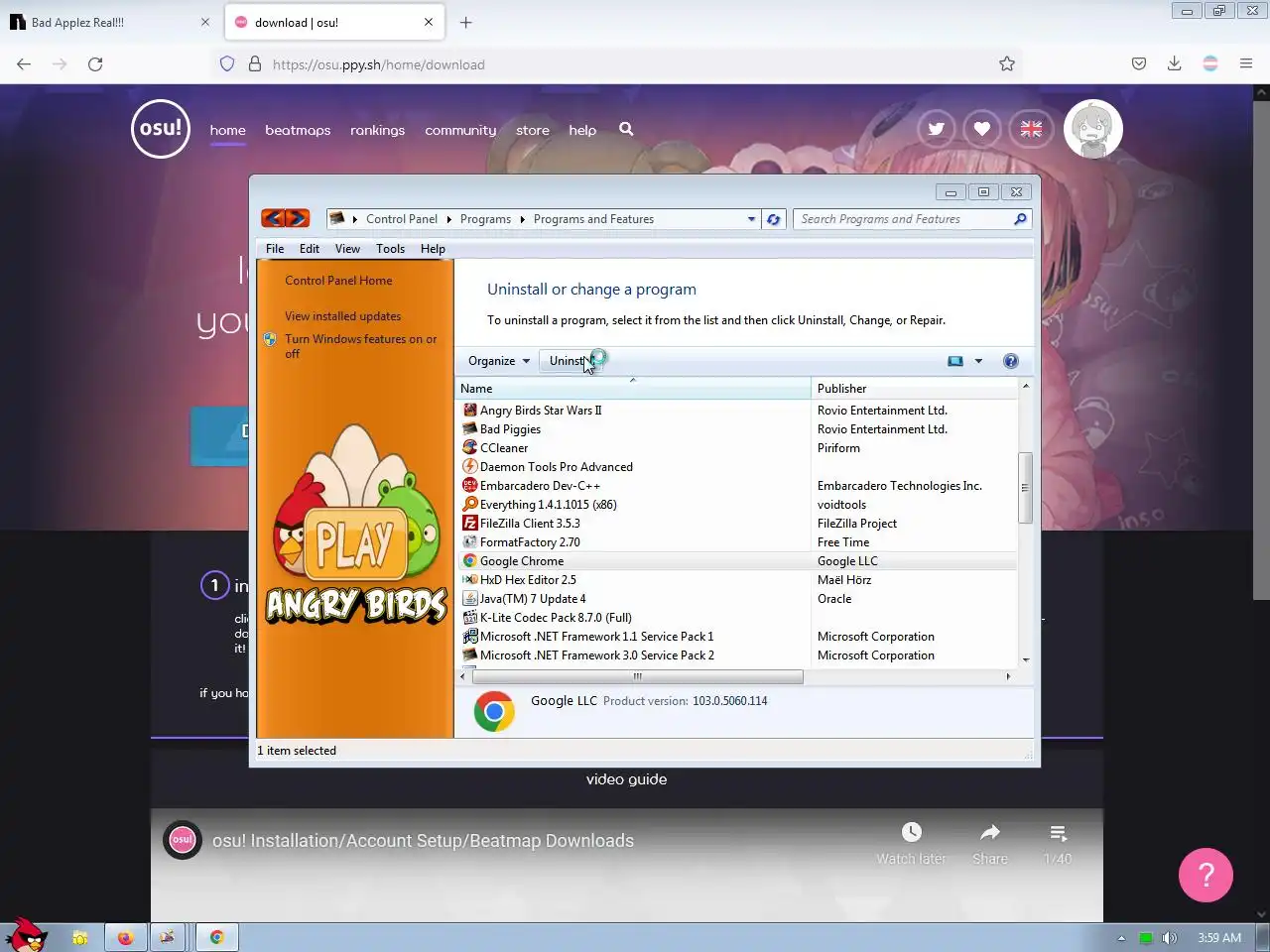Open the File menu in Control Panel
Viewport: 1270px width, 952px height.
point(275,249)
